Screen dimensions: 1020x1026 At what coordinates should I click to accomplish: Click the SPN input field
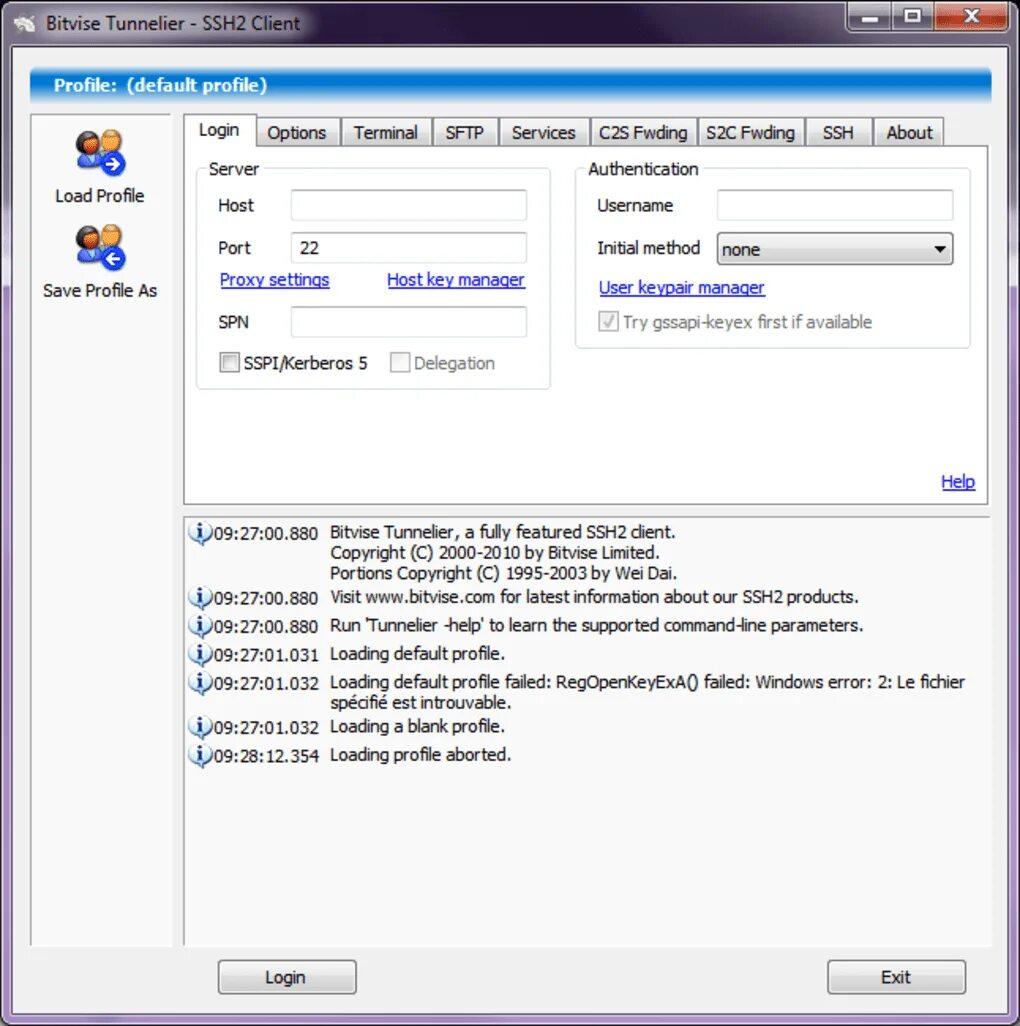point(409,322)
